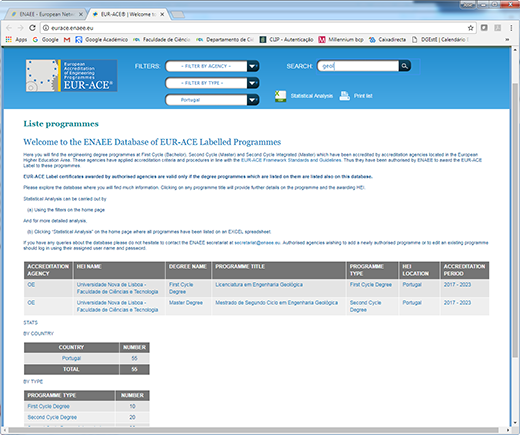The image size is (520, 435).
Task: Open the Google bookmark
Action: point(45,40)
